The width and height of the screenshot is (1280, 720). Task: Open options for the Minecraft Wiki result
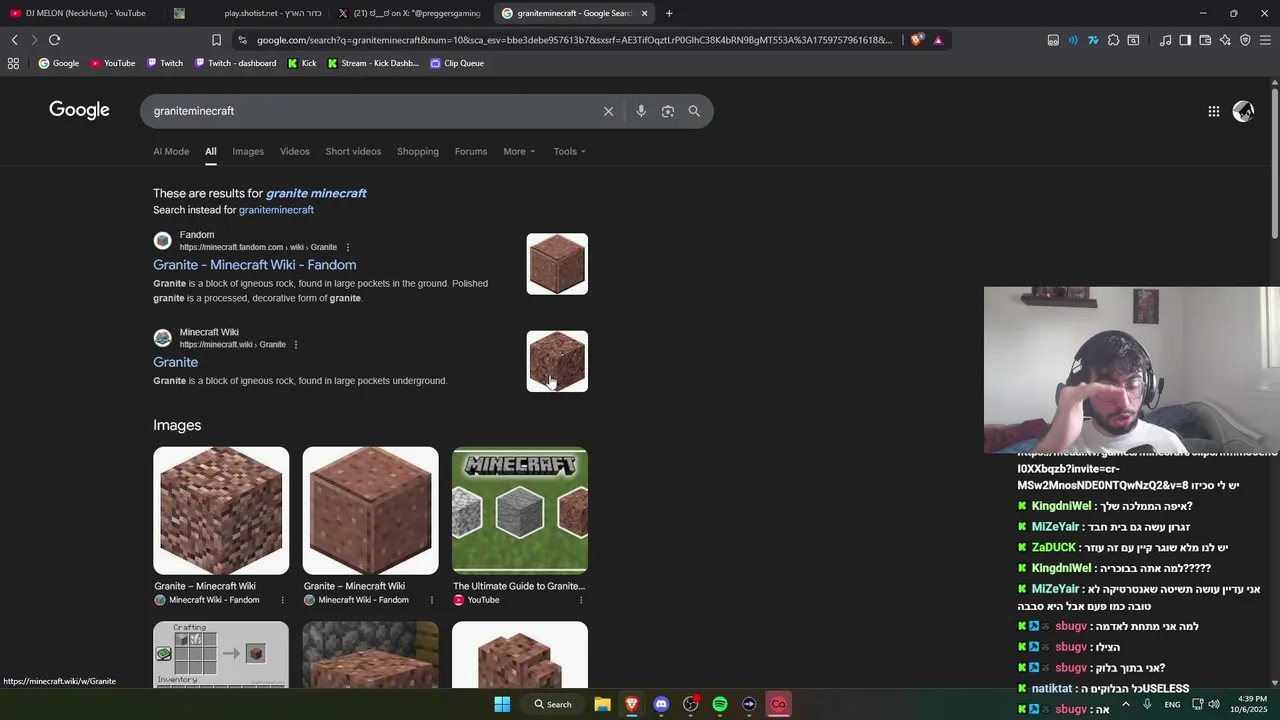tap(296, 345)
